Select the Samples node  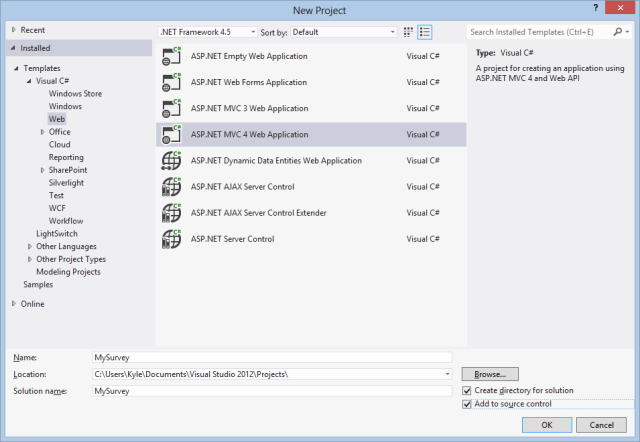click(x=38, y=284)
